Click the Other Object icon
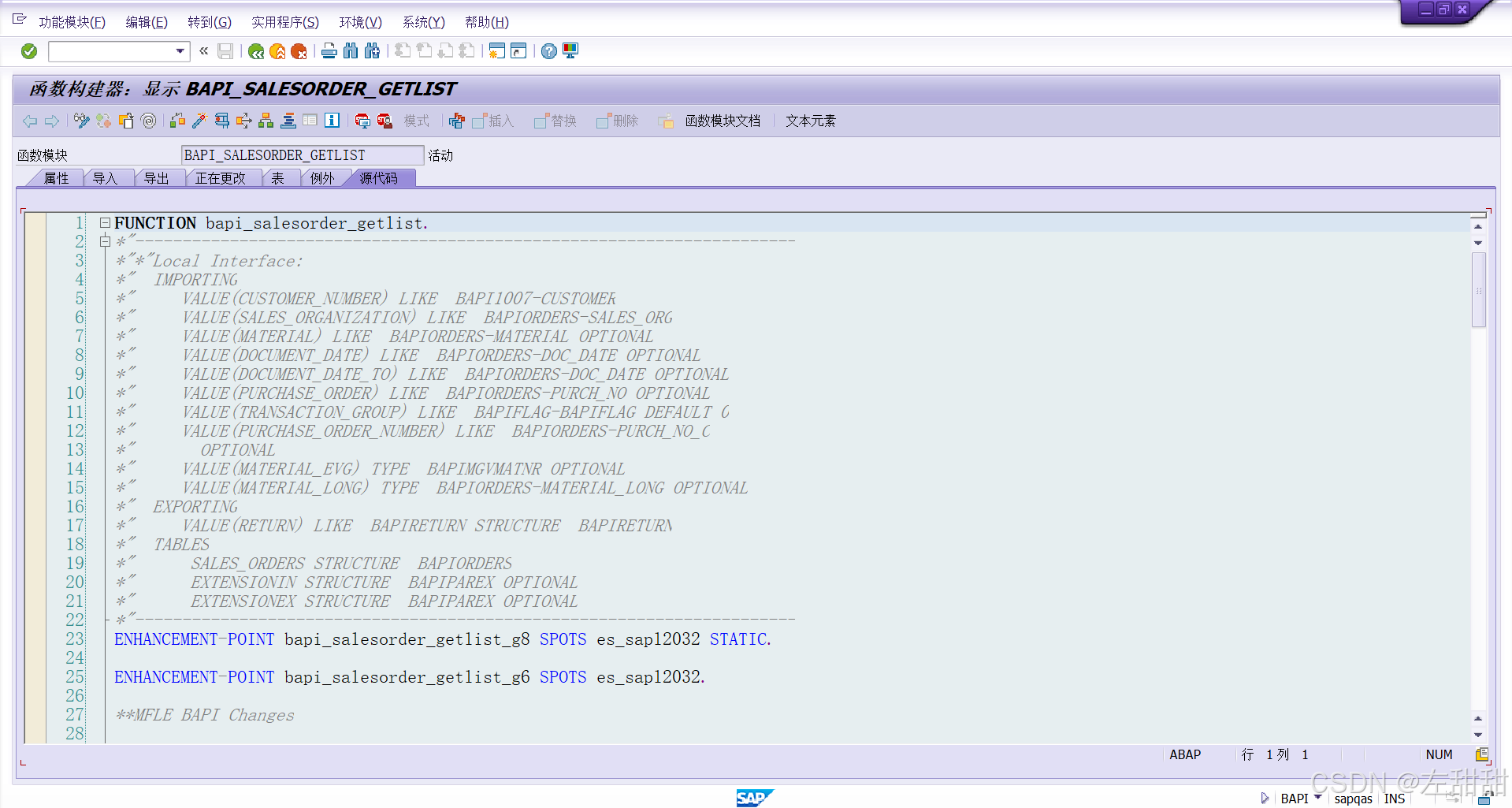This screenshot has height=808, width=1512. pyautogui.click(x=126, y=121)
